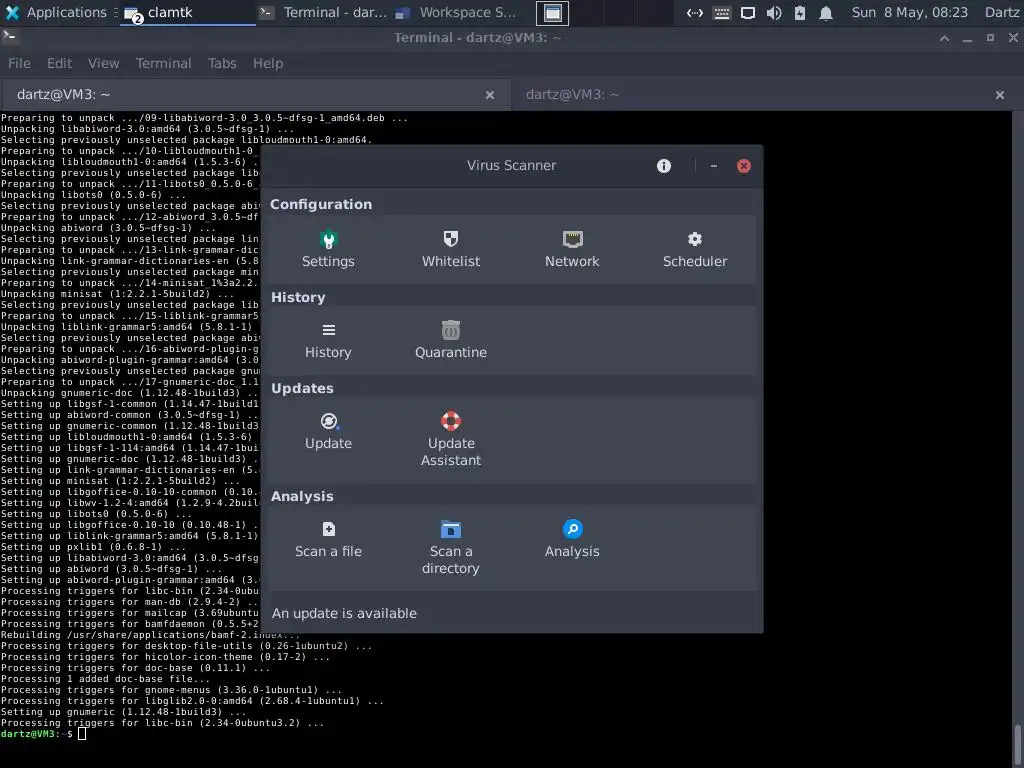
Task: Open the Dartz user menu
Action: pyautogui.click(x=1002, y=12)
